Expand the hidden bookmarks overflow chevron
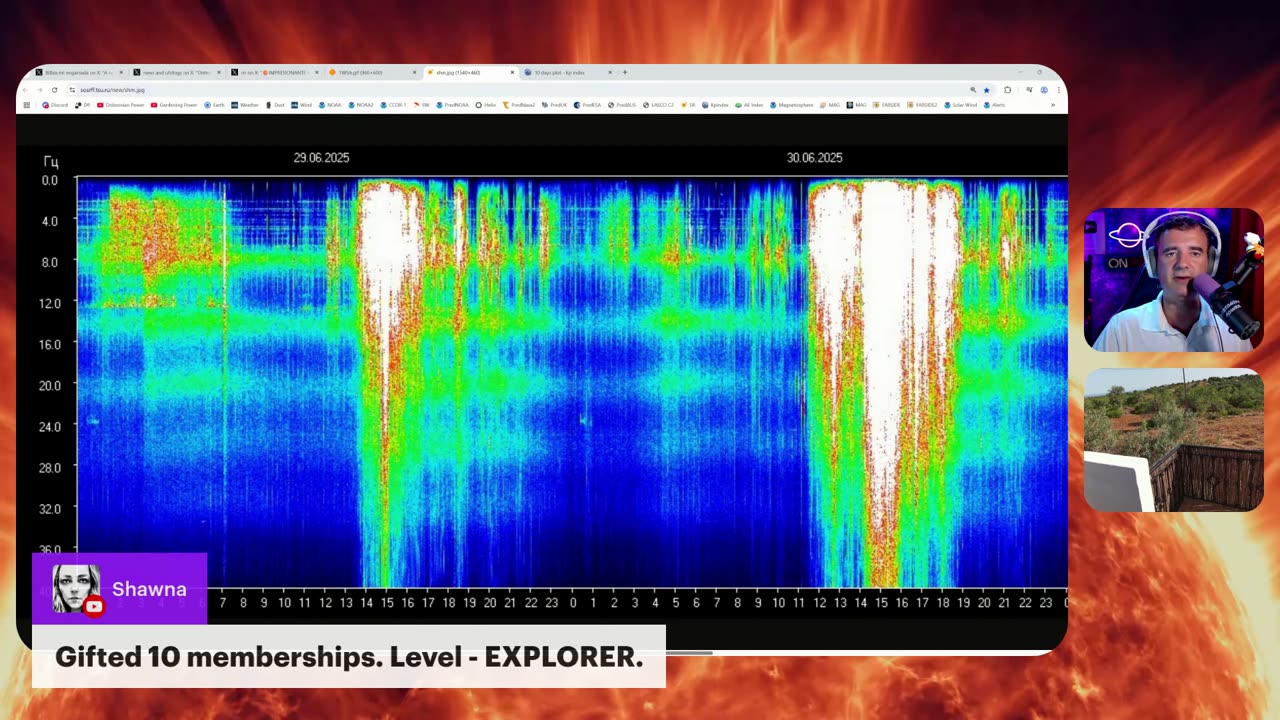Image resolution: width=1280 pixels, height=720 pixels. [1053, 104]
